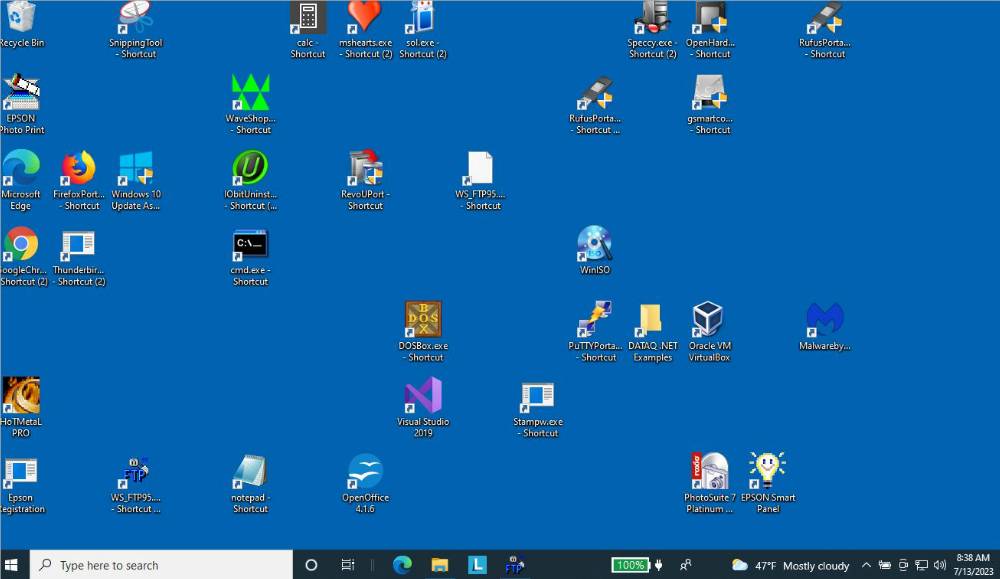Image resolution: width=1000 pixels, height=579 pixels.
Task: Select the Thunderbir shortcut icon
Action: 78,256
